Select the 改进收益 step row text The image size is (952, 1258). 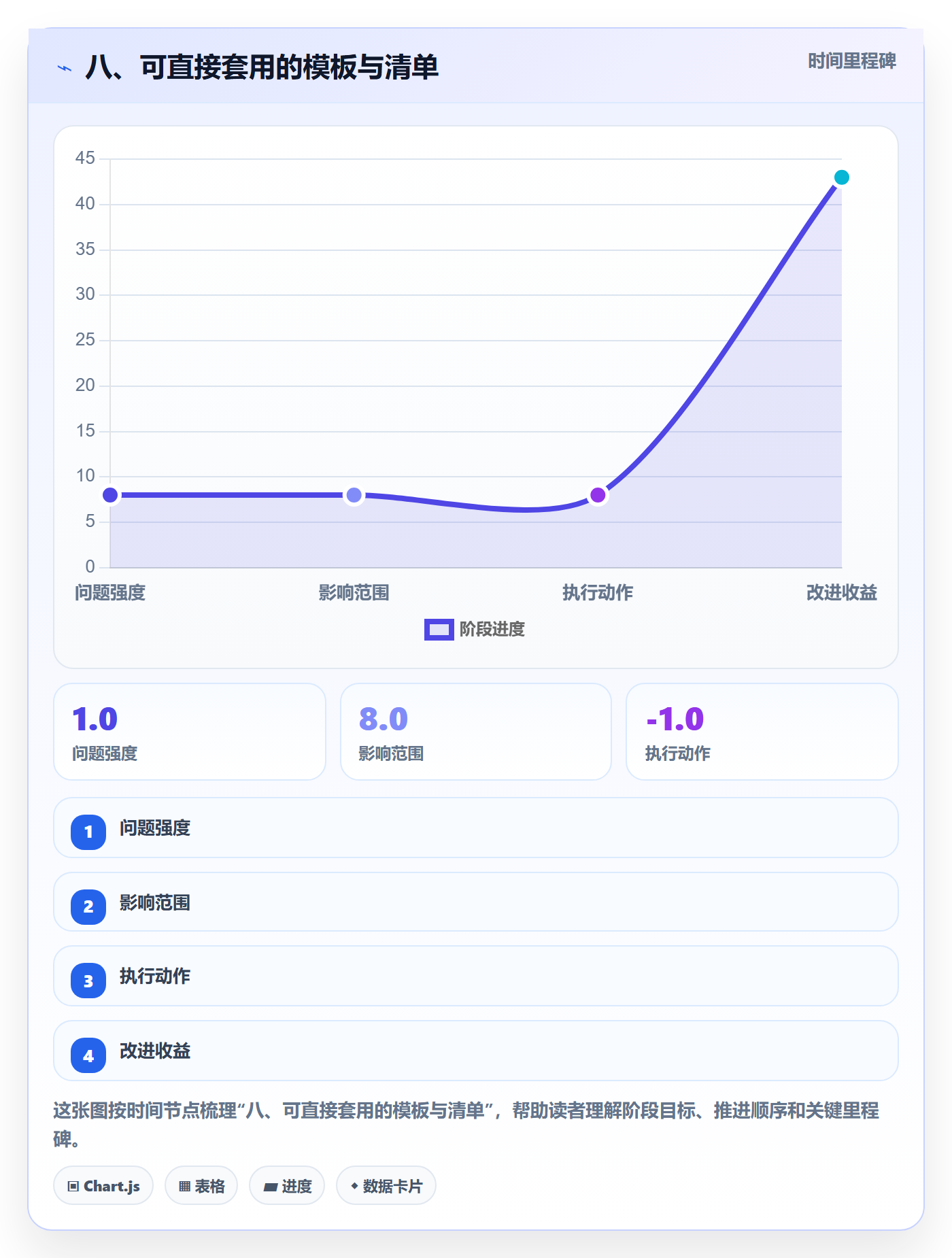coord(155,1051)
